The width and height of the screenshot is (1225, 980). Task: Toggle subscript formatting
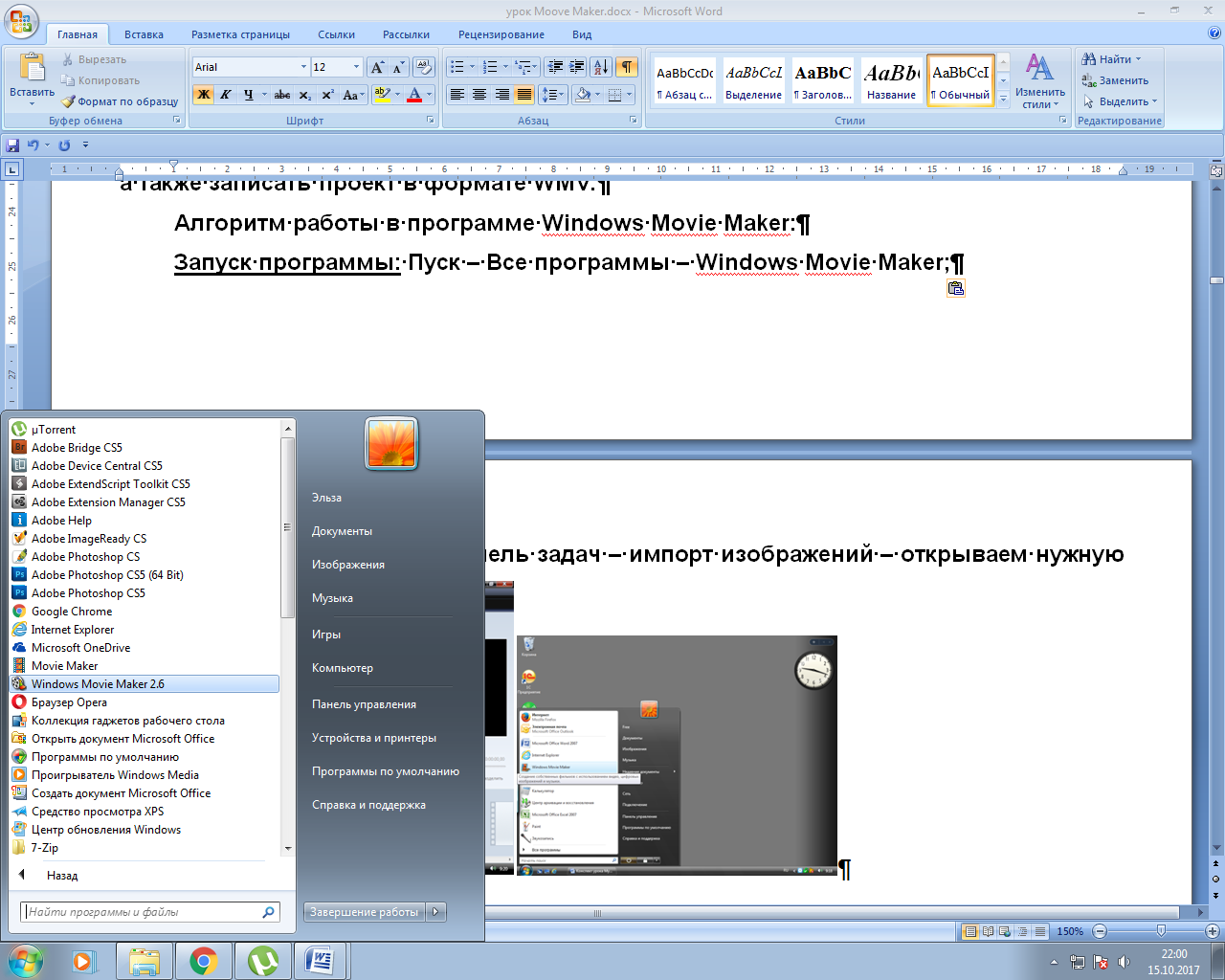click(305, 95)
